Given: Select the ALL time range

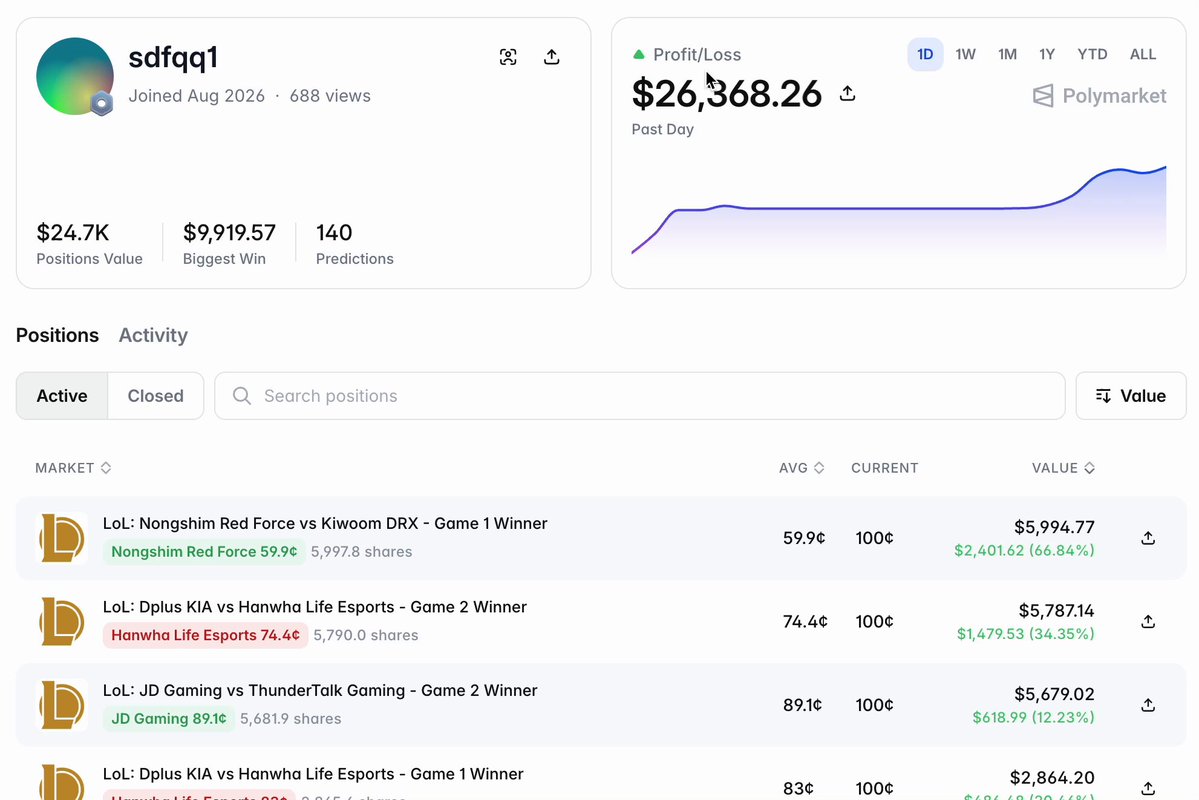Looking at the screenshot, I should click(x=1142, y=54).
